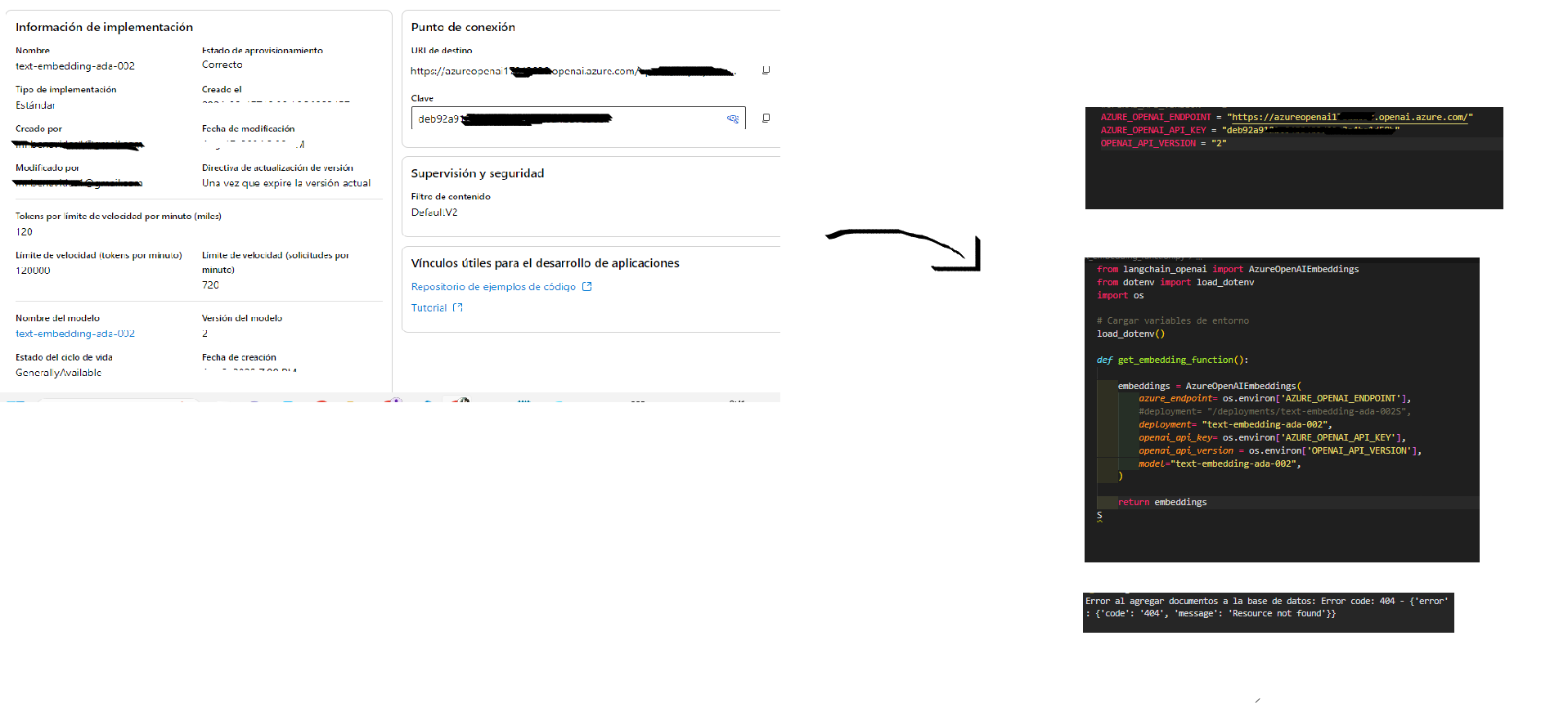The height and width of the screenshot is (712, 1568).
Task: Select the destination URI text
Action: 573,71
